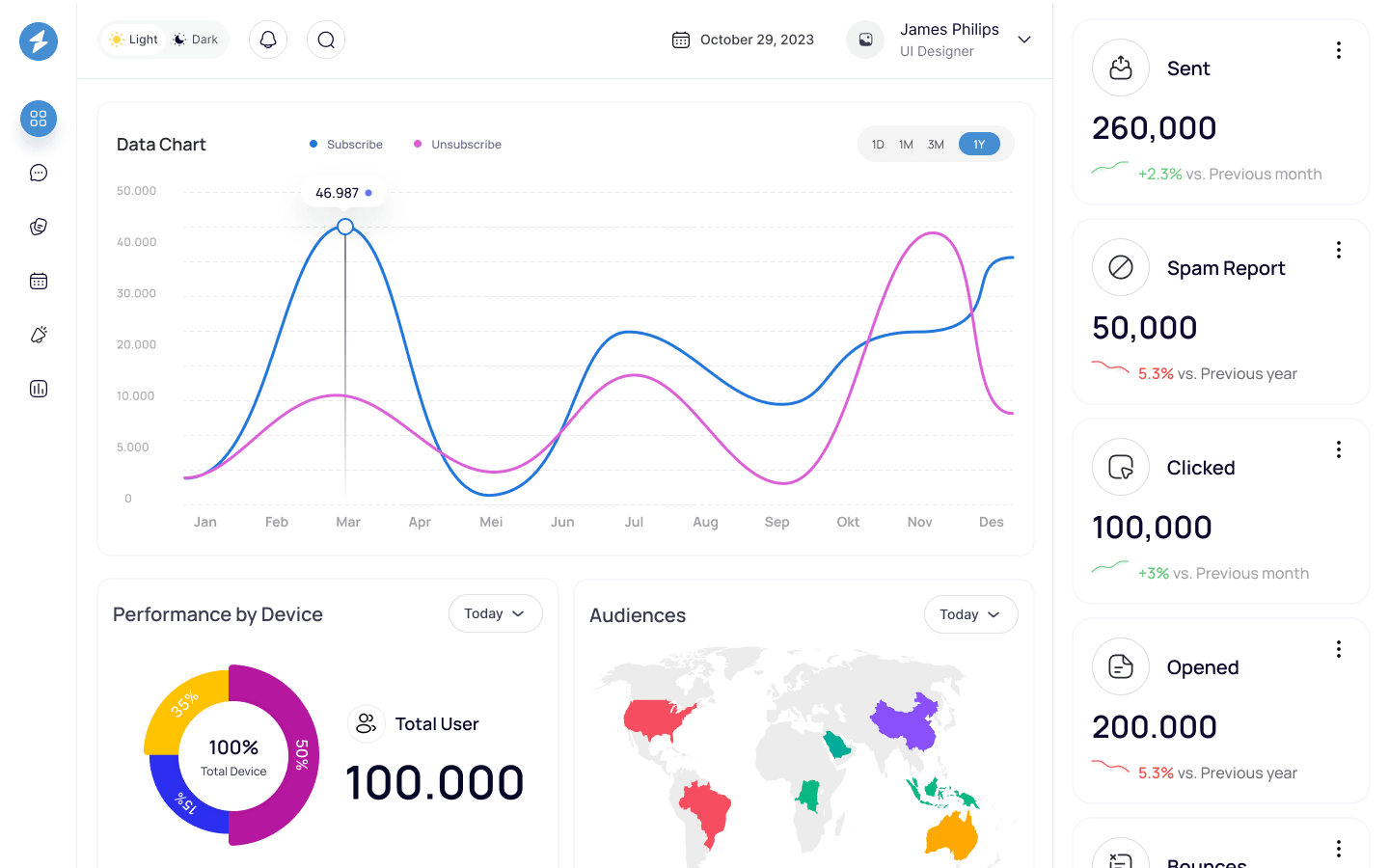
Task: Open the Sent card three-dot menu
Action: tap(1339, 50)
